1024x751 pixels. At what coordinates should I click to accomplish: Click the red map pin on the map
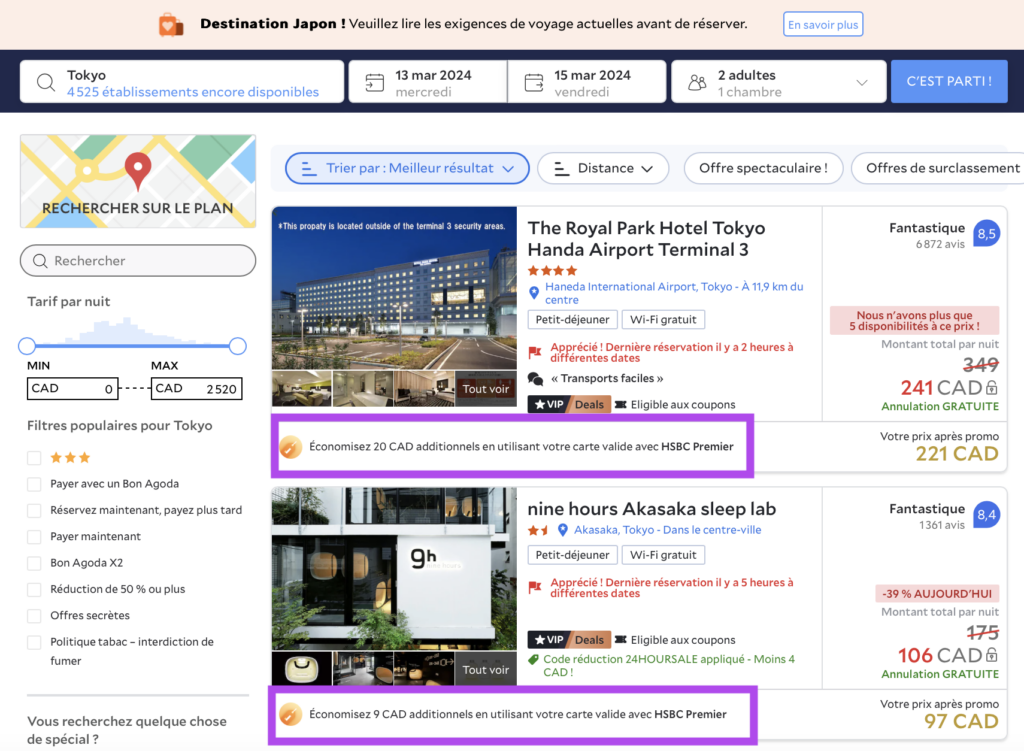137,171
